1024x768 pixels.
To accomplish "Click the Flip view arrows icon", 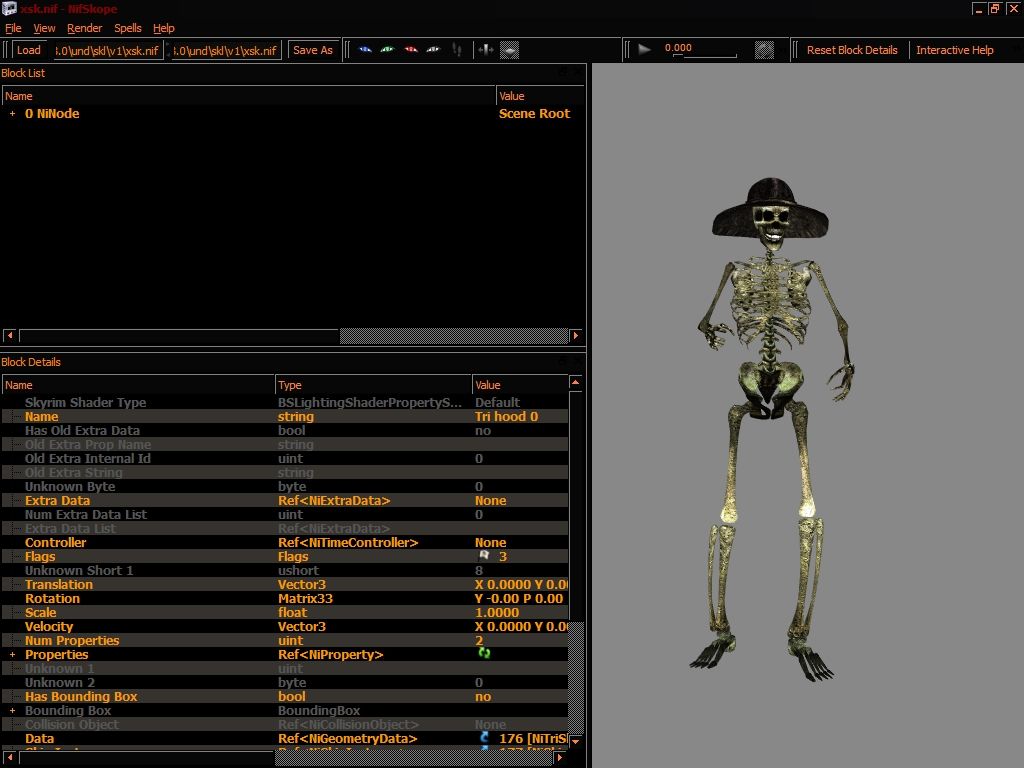I will tap(486, 50).
